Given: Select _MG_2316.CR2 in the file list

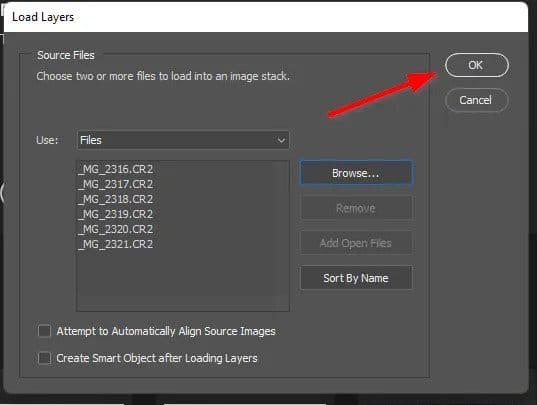Looking at the screenshot, I should 115,169.
